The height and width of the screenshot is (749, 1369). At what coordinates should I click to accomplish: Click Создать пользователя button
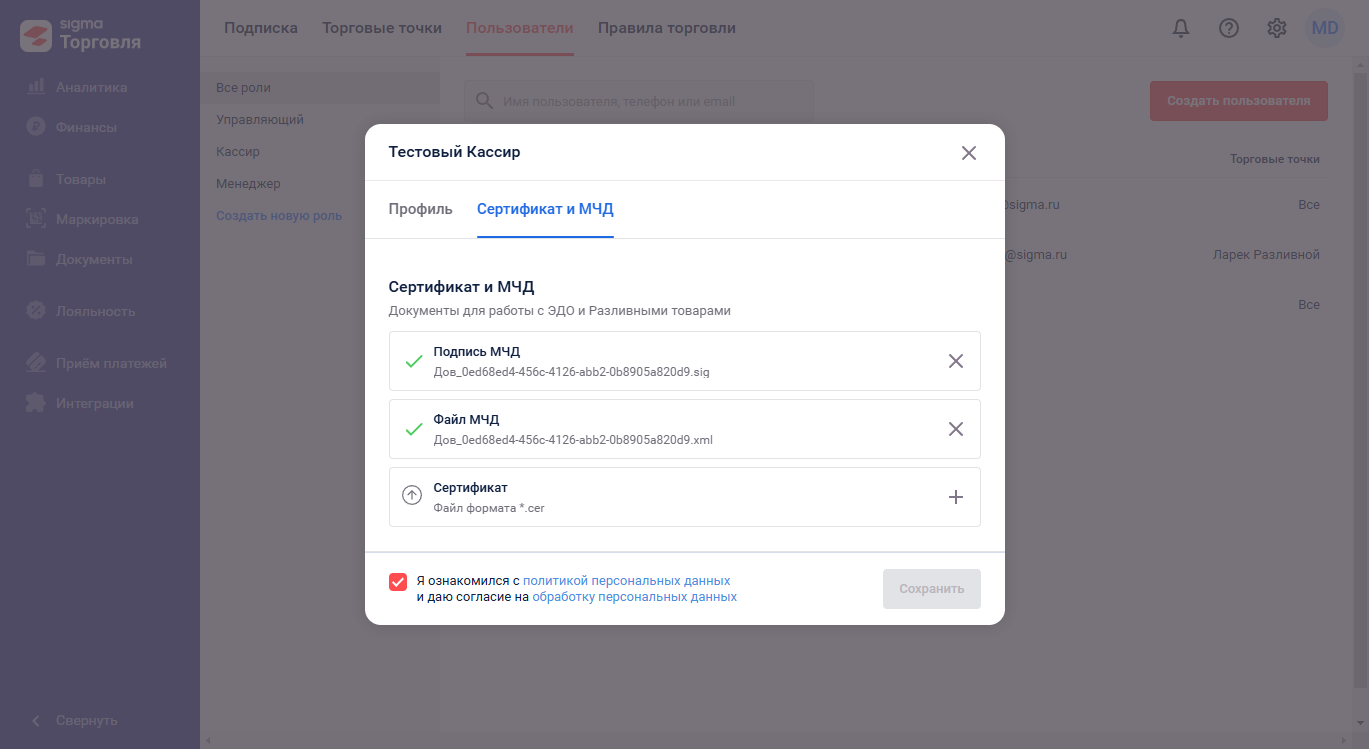(x=1239, y=101)
